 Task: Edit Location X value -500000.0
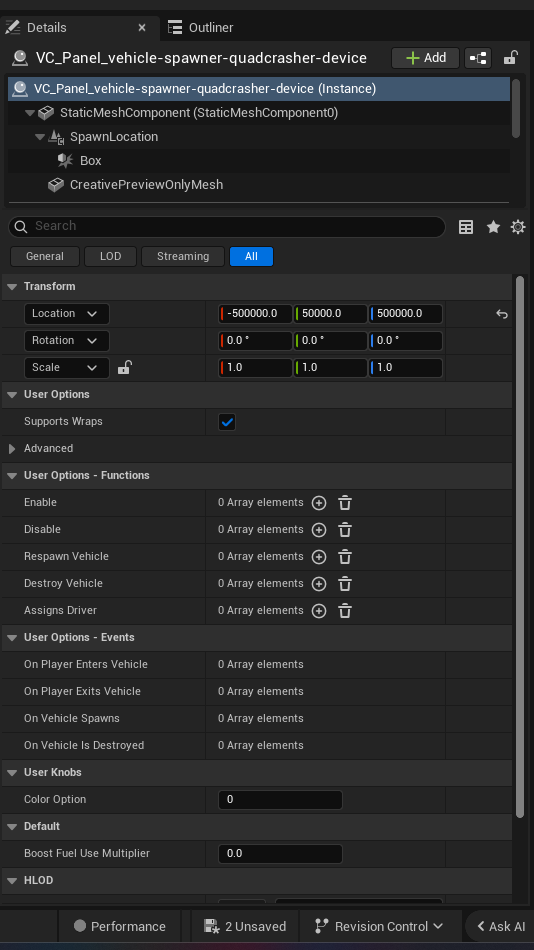255,314
